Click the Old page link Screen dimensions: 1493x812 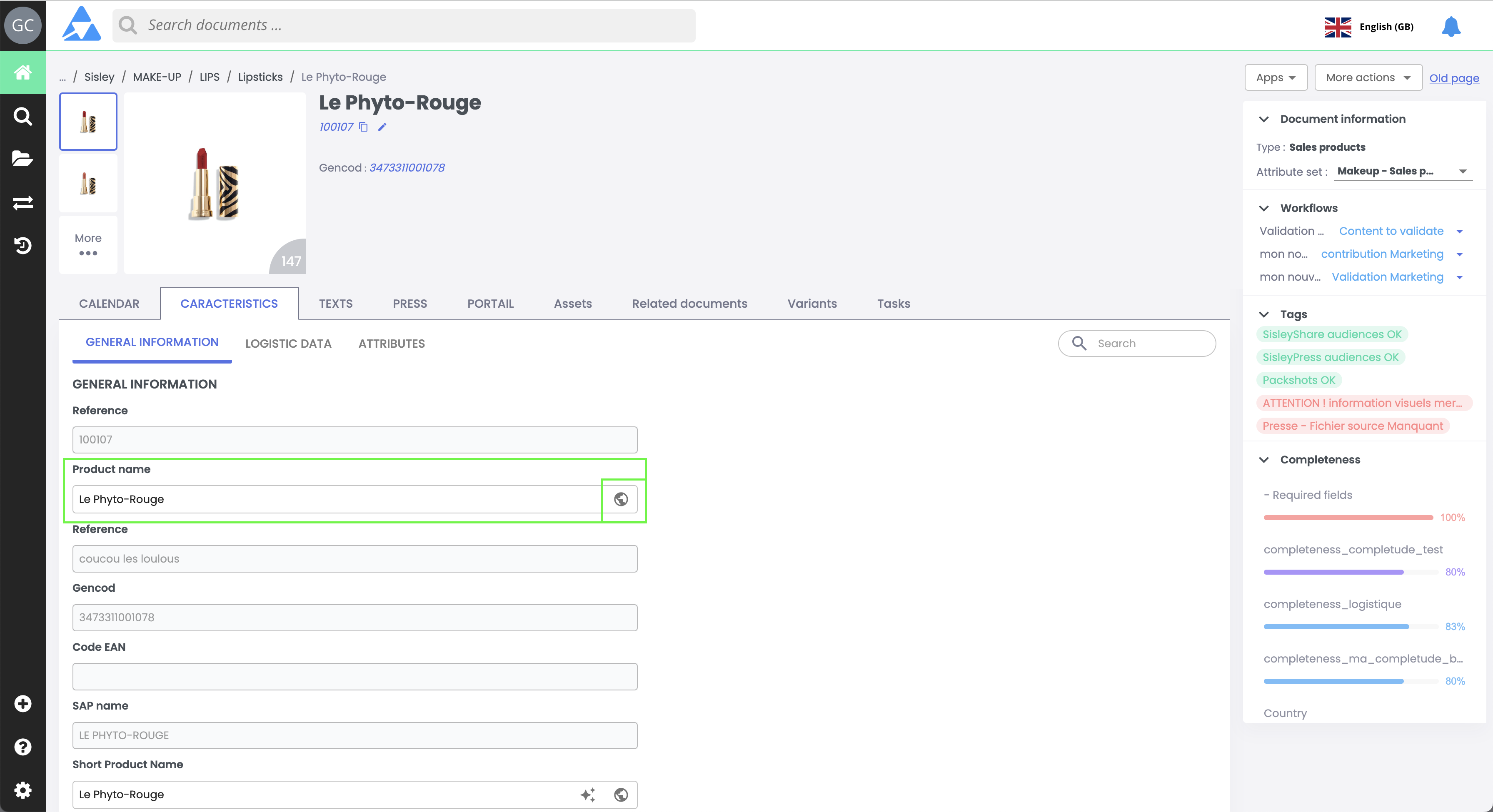click(1453, 78)
